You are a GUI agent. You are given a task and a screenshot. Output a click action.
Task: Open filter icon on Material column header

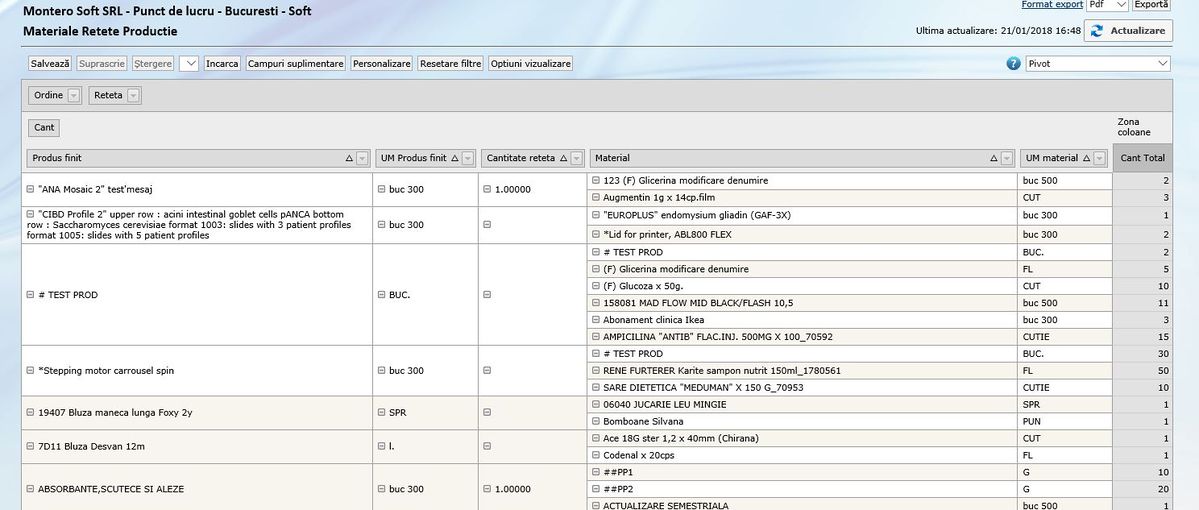(x=1007, y=158)
